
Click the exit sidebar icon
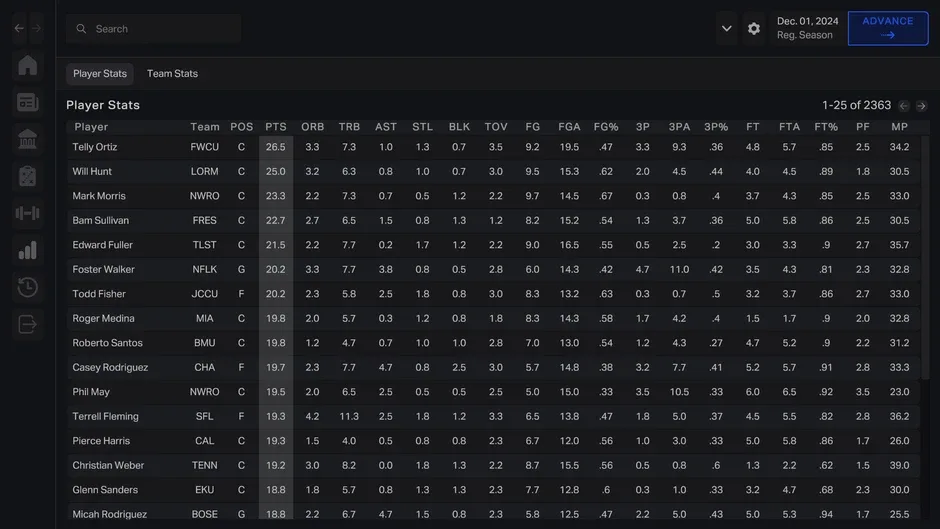pos(28,324)
